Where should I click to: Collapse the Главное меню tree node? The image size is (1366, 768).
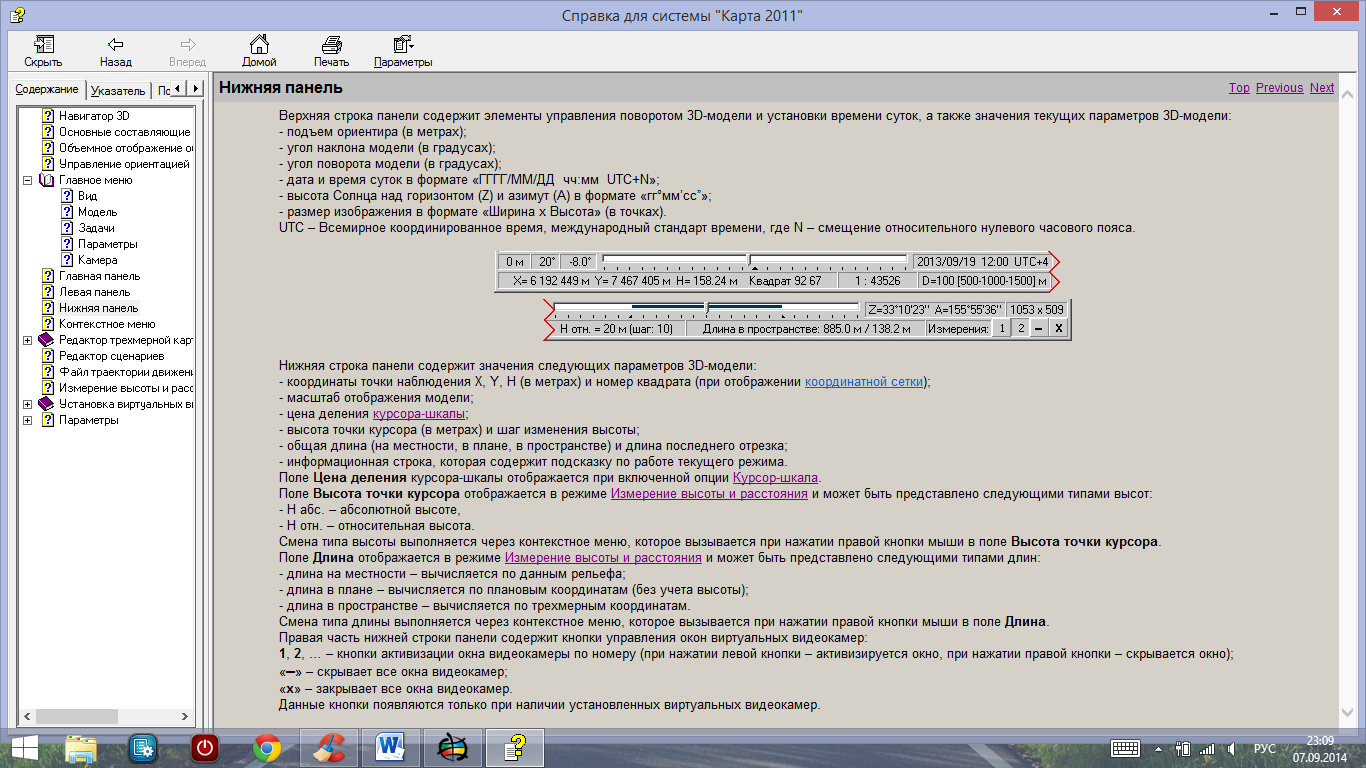(27, 180)
